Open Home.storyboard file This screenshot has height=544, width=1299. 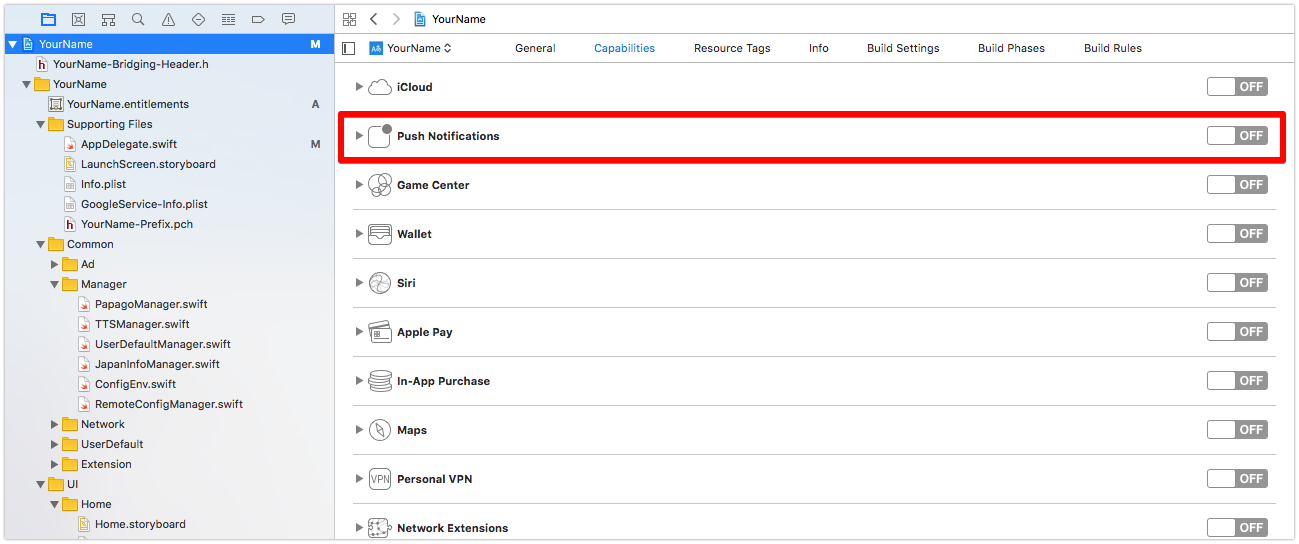tap(140, 524)
